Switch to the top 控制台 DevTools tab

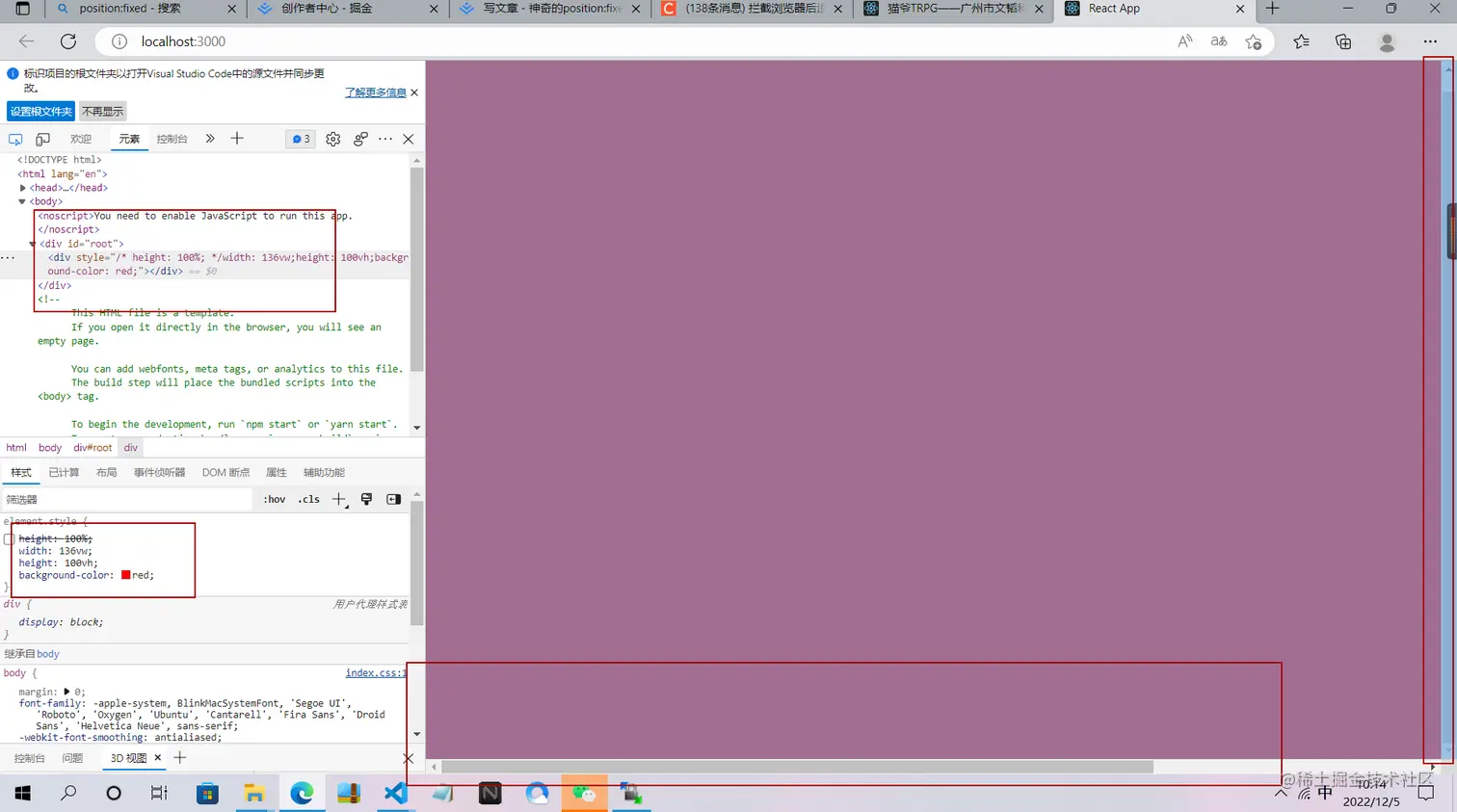[x=172, y=139]
